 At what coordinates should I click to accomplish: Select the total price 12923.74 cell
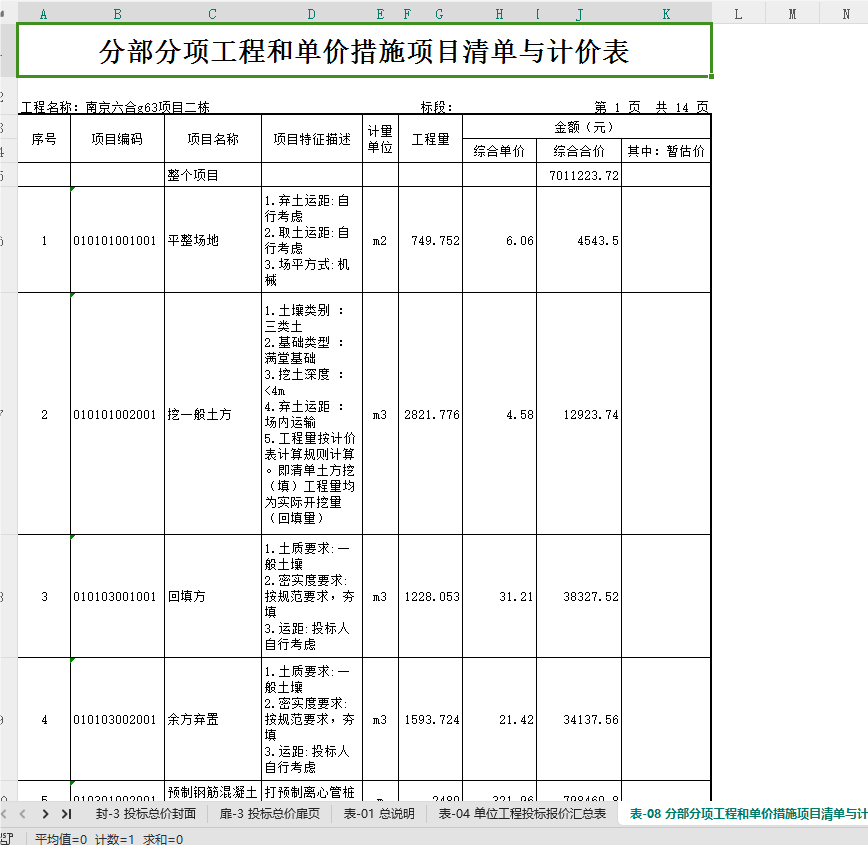tap(579, 414)
